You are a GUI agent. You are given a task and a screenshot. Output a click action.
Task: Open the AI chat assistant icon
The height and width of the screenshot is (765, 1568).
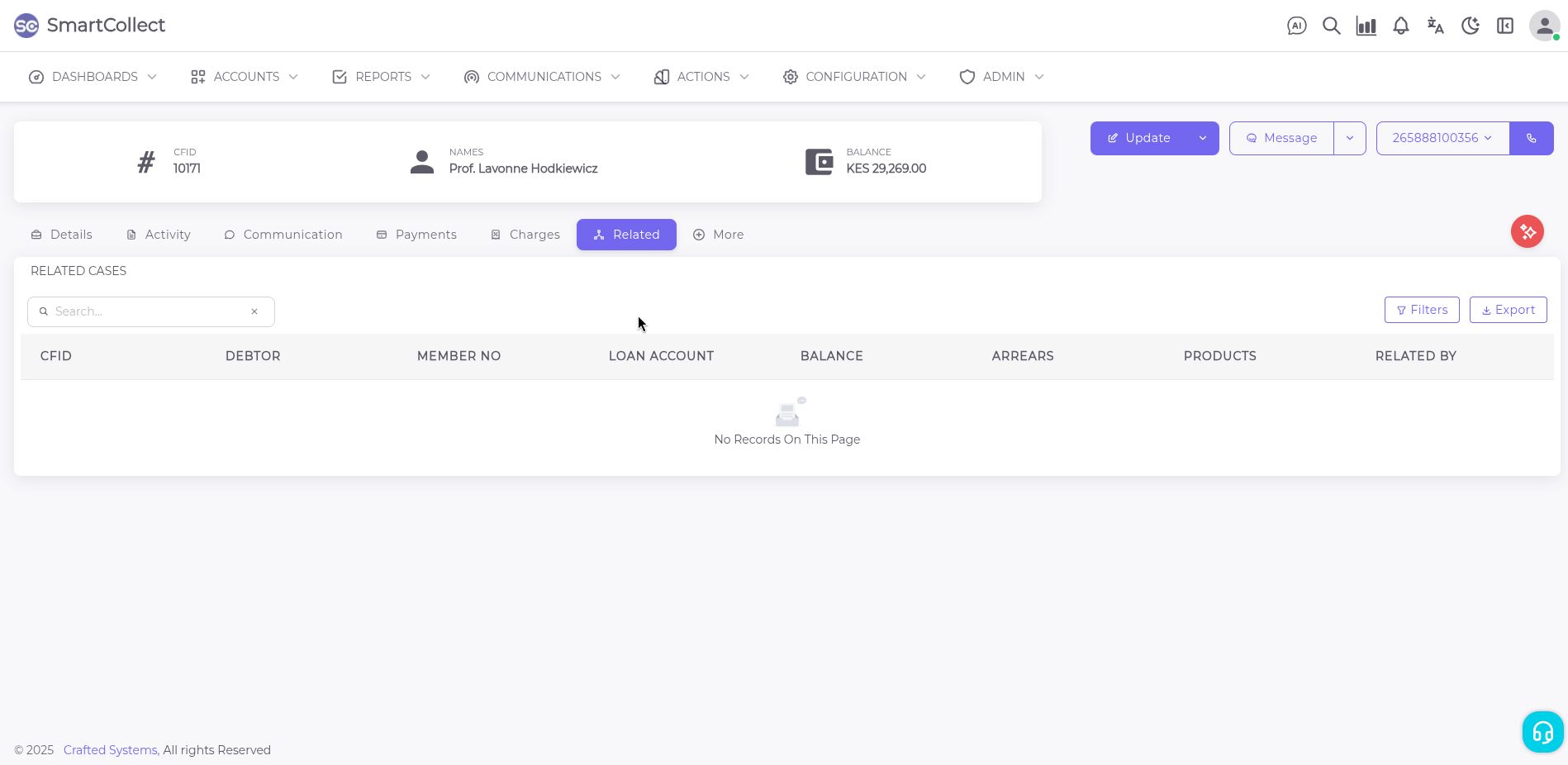tap(1296, 26)
